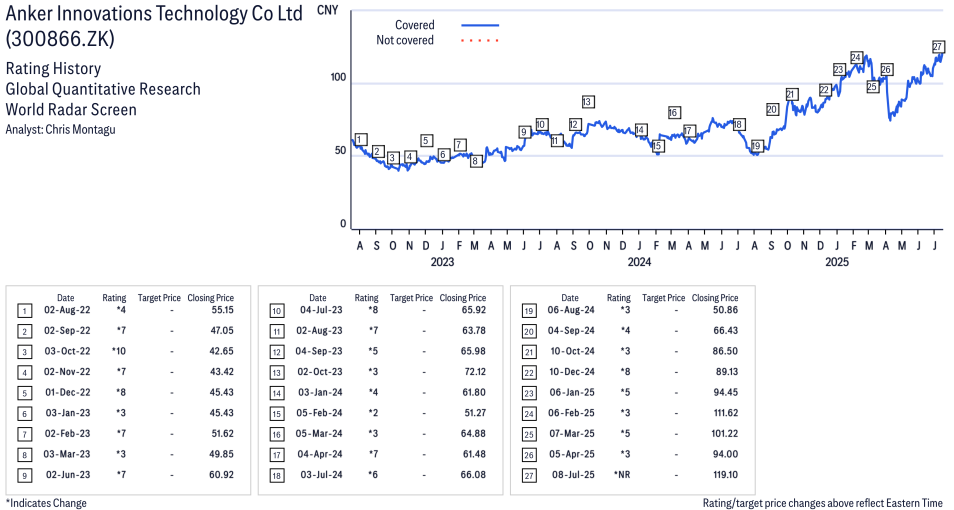Select the closing price 50.86
Viewport: 954px width, 510px height.
point(725,310)
